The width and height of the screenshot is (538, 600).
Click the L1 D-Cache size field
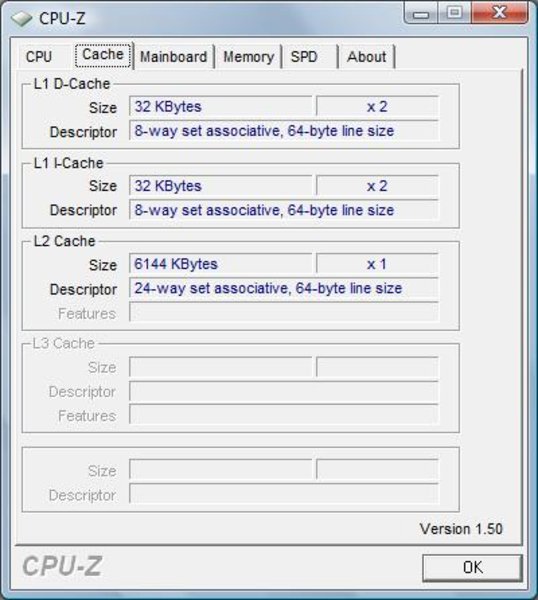(x=221, y=106)
